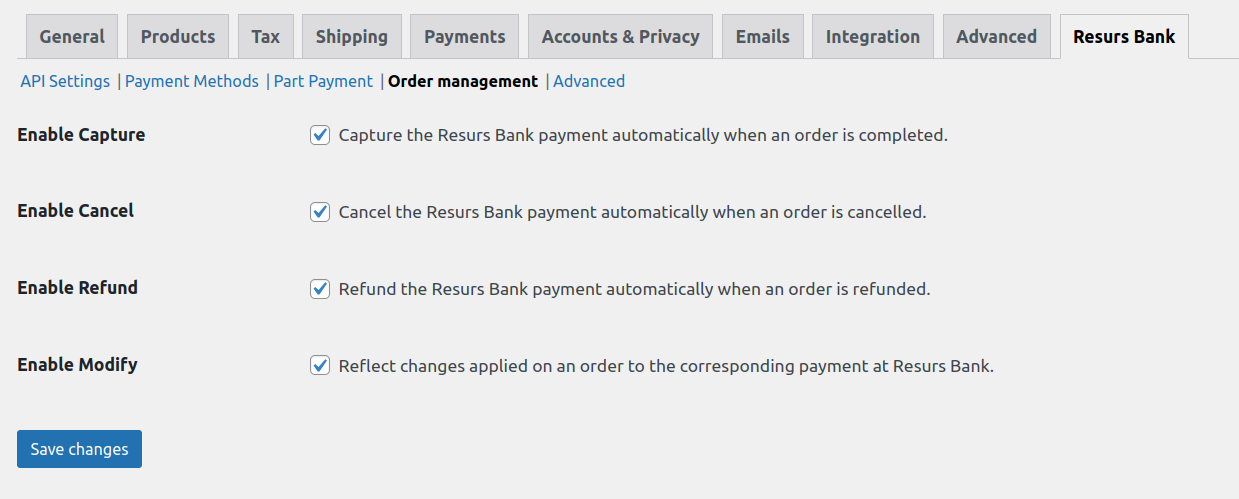1239x499 pixels.
Task: Uncheck the Enable Cancel checkbox
Action: tap(320, 212)
